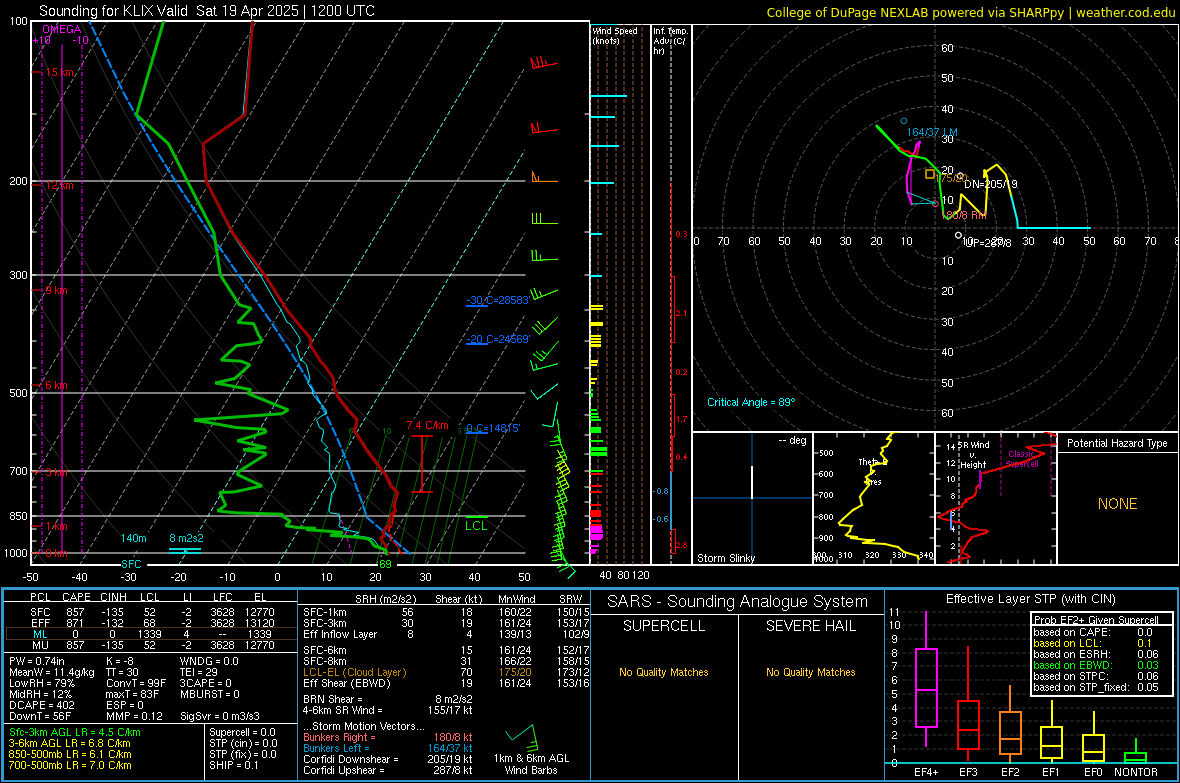Click the orange 'LCL-EL (Cloud Layer)' row
The width and height of the screenshot is (1180, 783).
point(446,672)
